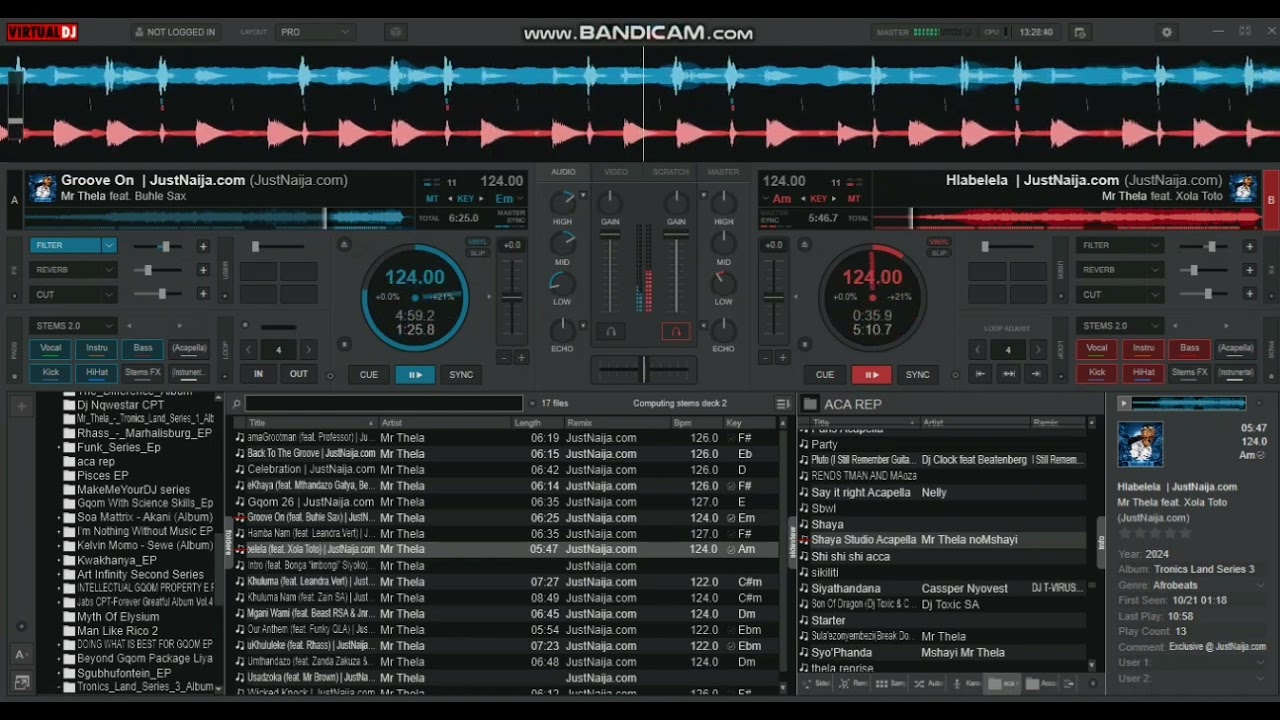The image size is (1280, 720).
Task: Click deck A stop button below jog wheel
Action: [344, 343]
